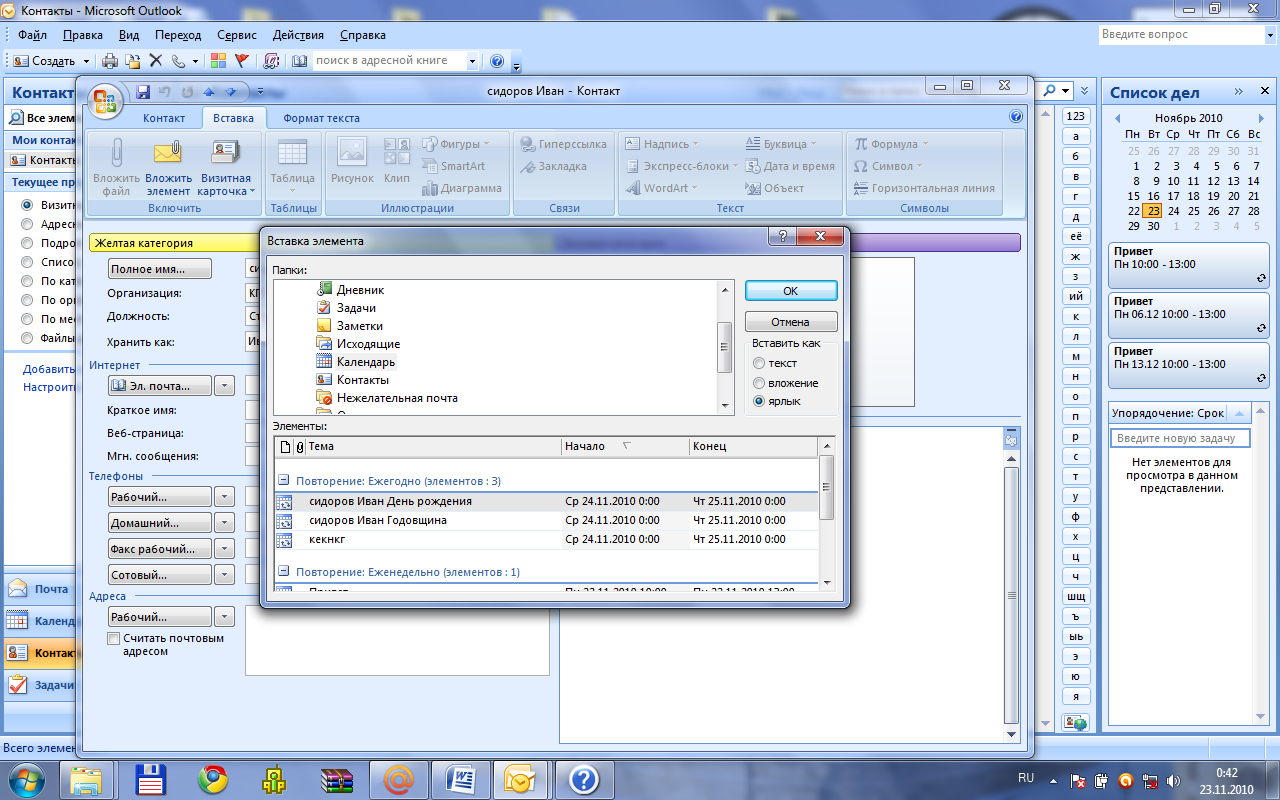The image size is (1280, 800).
Task: Click the Желтая категория color bar
Action: coord(172,242)
